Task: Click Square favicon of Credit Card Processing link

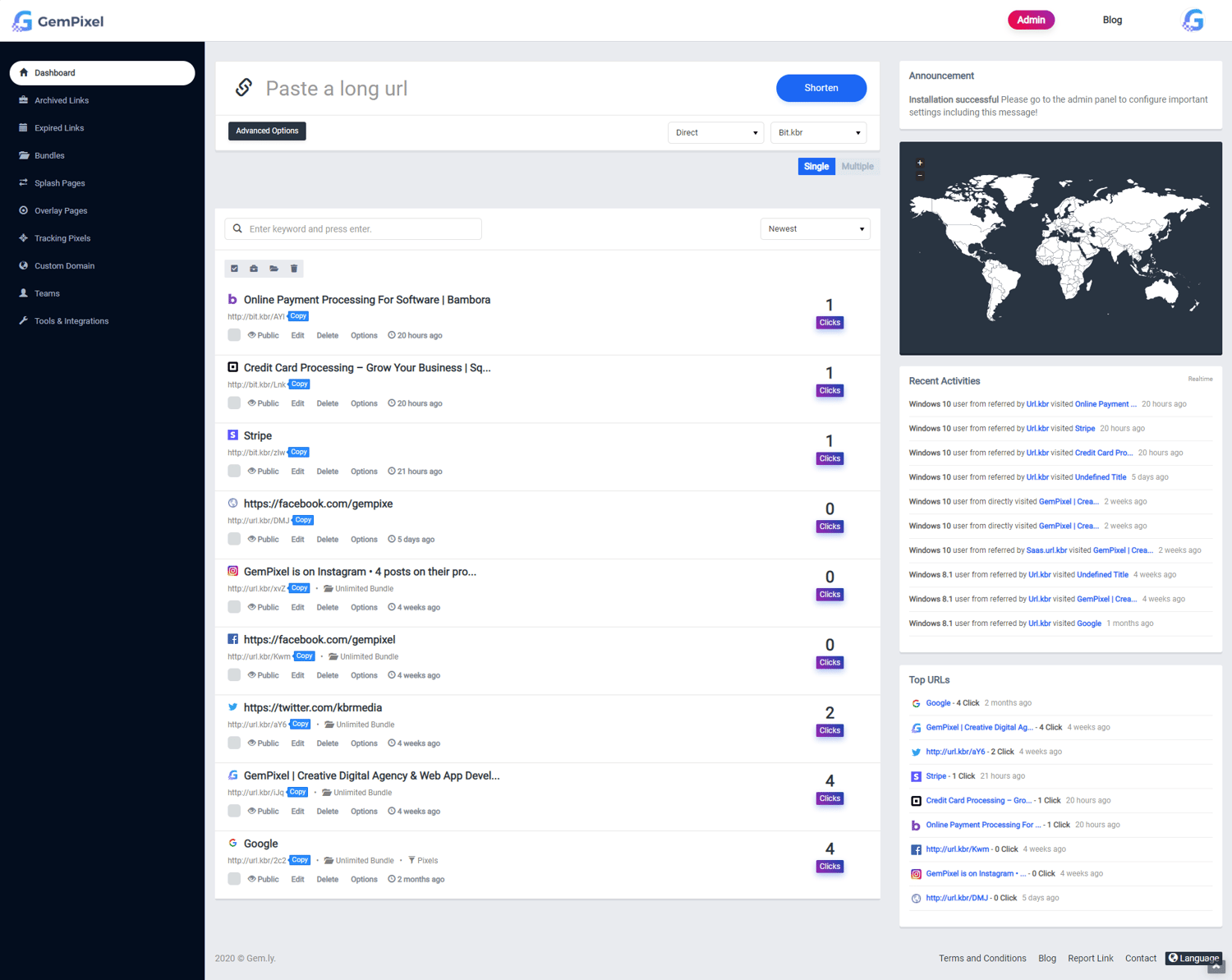Action: point(232,367)
